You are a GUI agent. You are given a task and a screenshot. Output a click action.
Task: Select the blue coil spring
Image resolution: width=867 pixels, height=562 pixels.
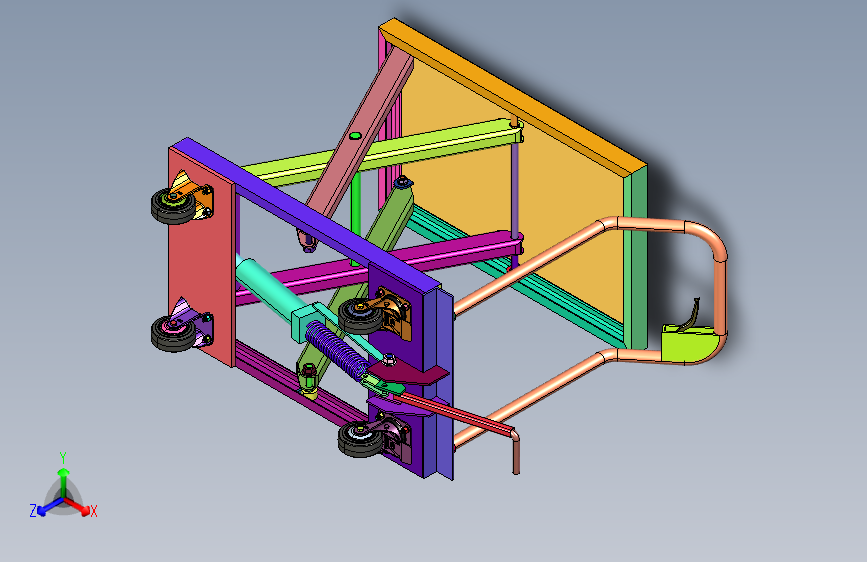click(x=337, y=348)
